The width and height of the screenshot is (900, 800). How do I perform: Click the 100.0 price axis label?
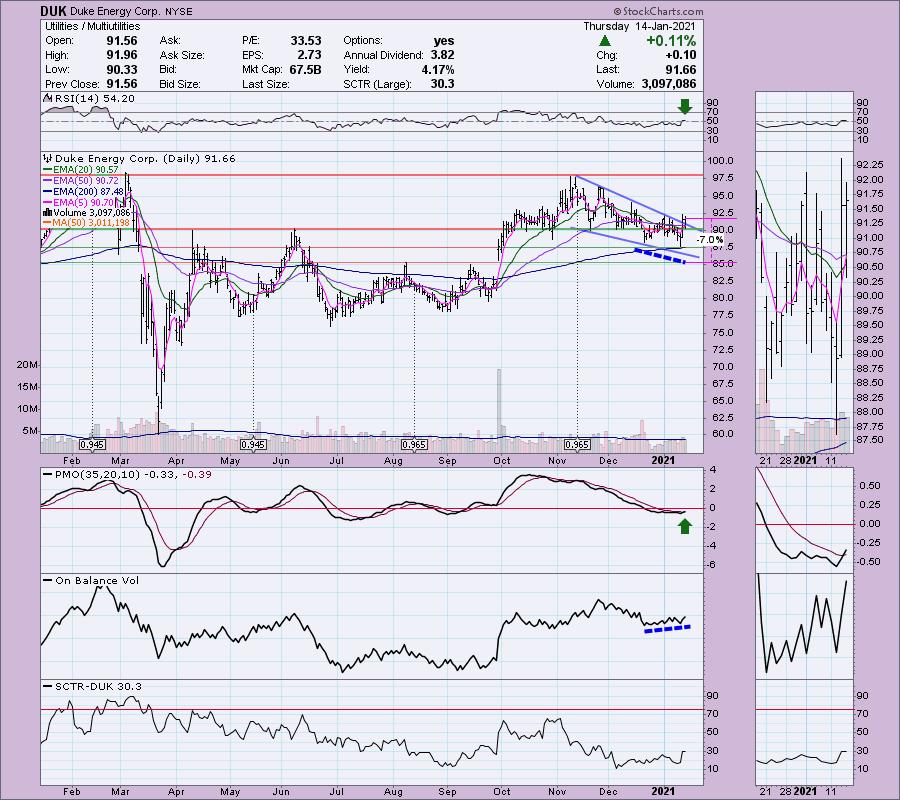[x=720, y=161]
